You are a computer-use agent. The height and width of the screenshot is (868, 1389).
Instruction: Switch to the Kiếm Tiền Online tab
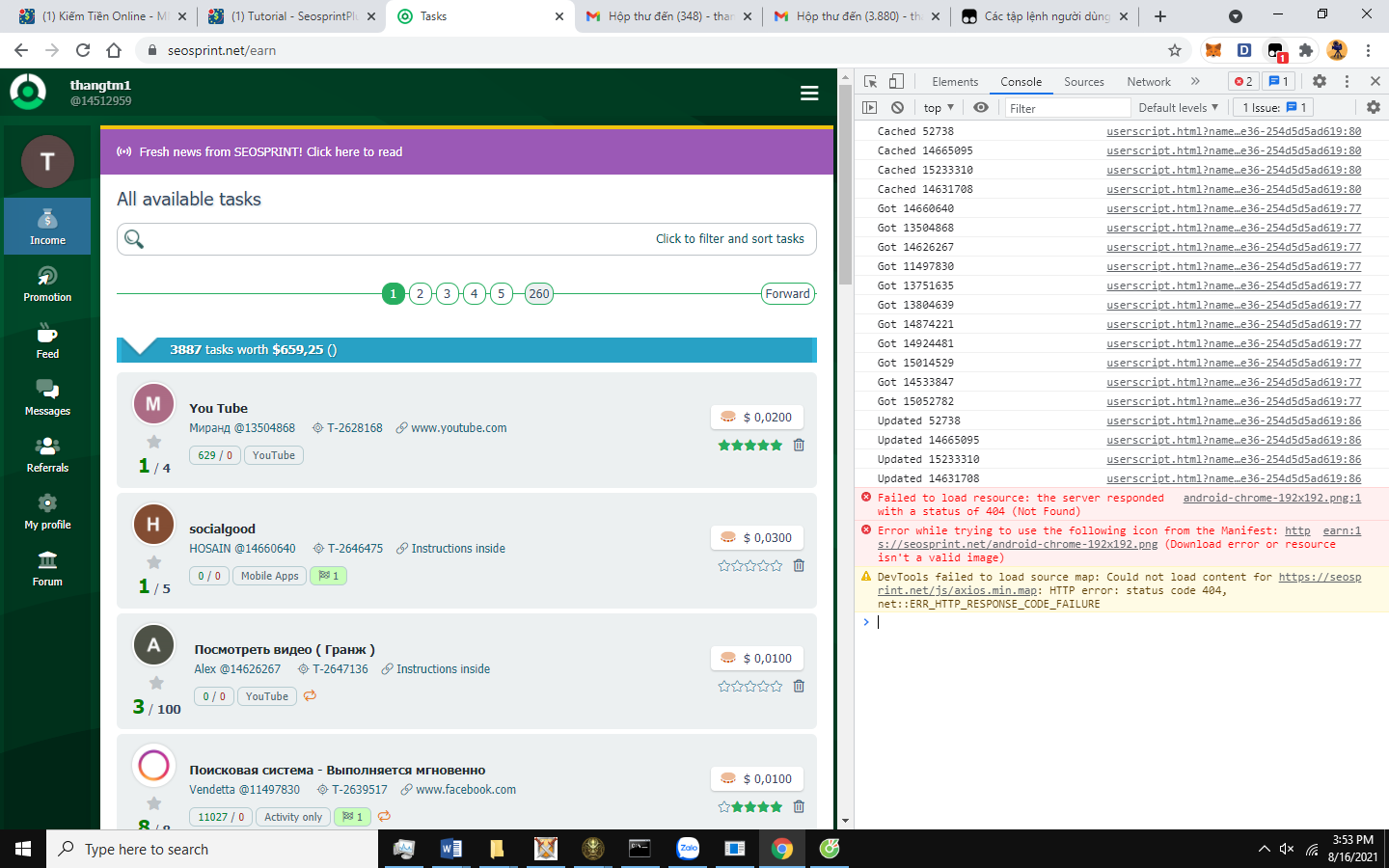(x=102, y=16)
